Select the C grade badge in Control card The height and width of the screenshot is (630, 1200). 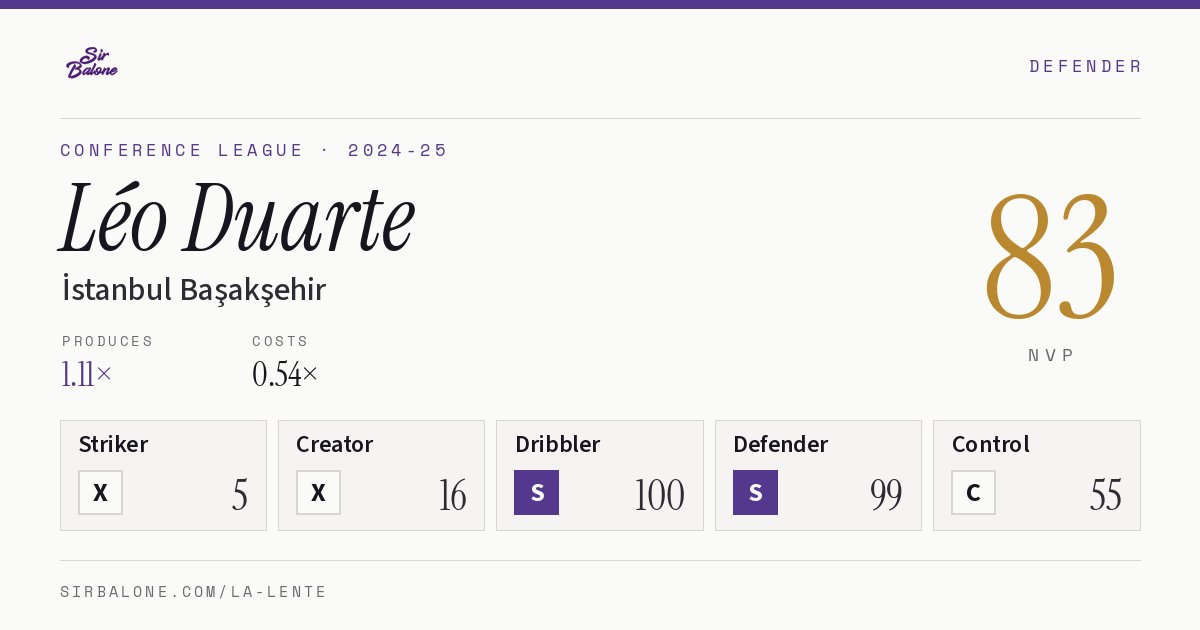coord(973,493)
